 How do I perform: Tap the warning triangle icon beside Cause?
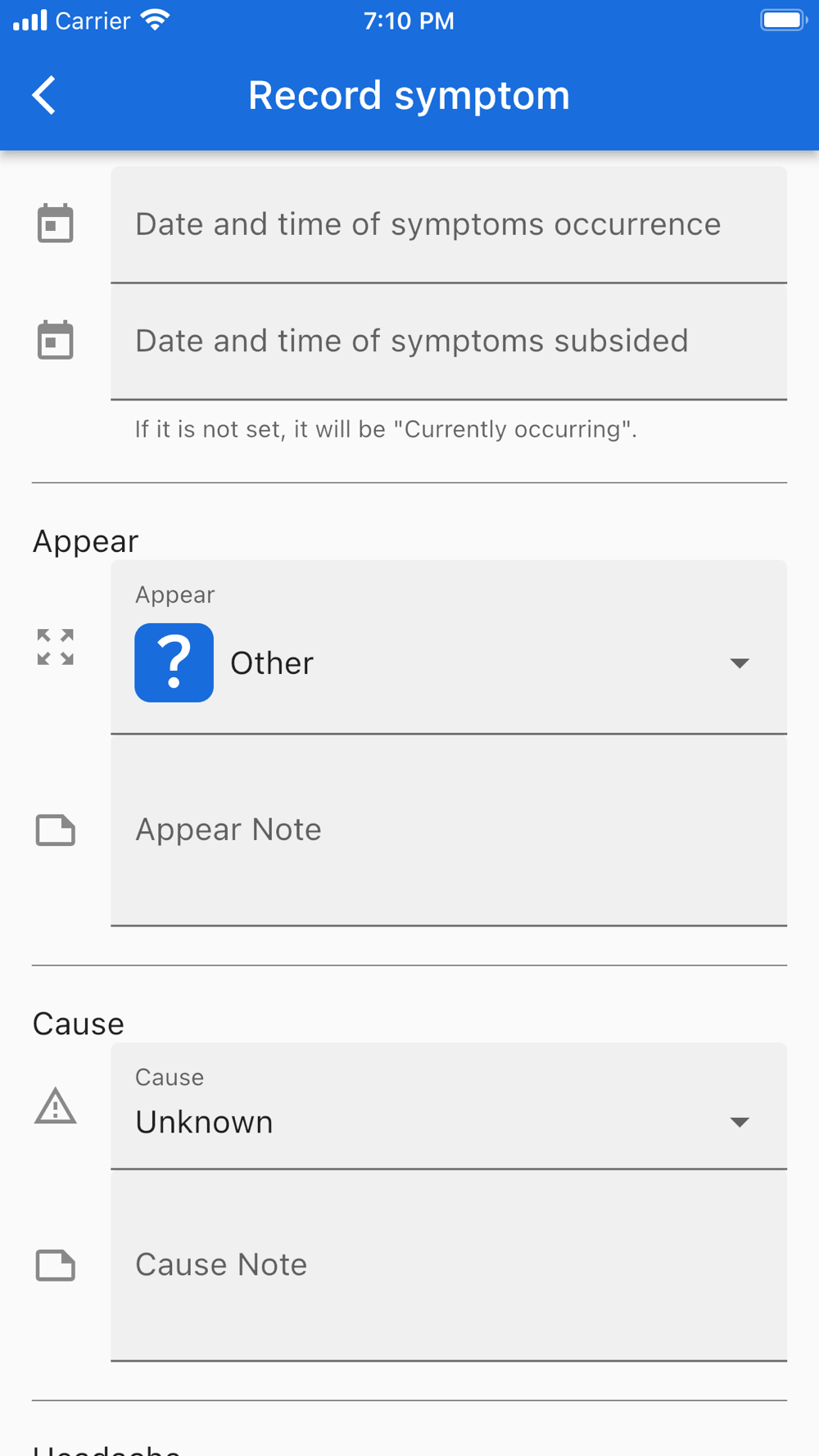(56, 1106)
